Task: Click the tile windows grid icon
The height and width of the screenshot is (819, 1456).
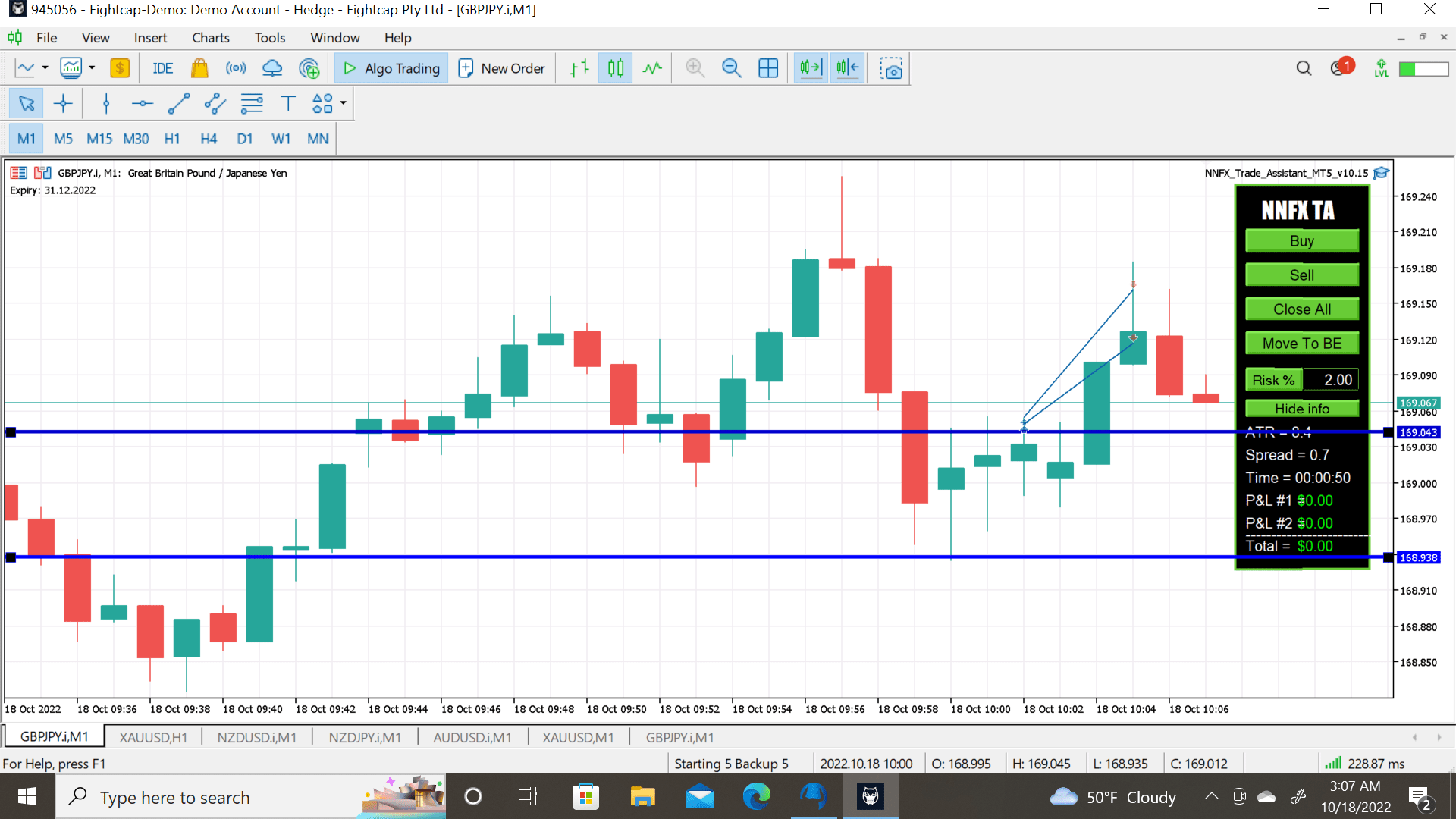Action: (x=768, y=68)
